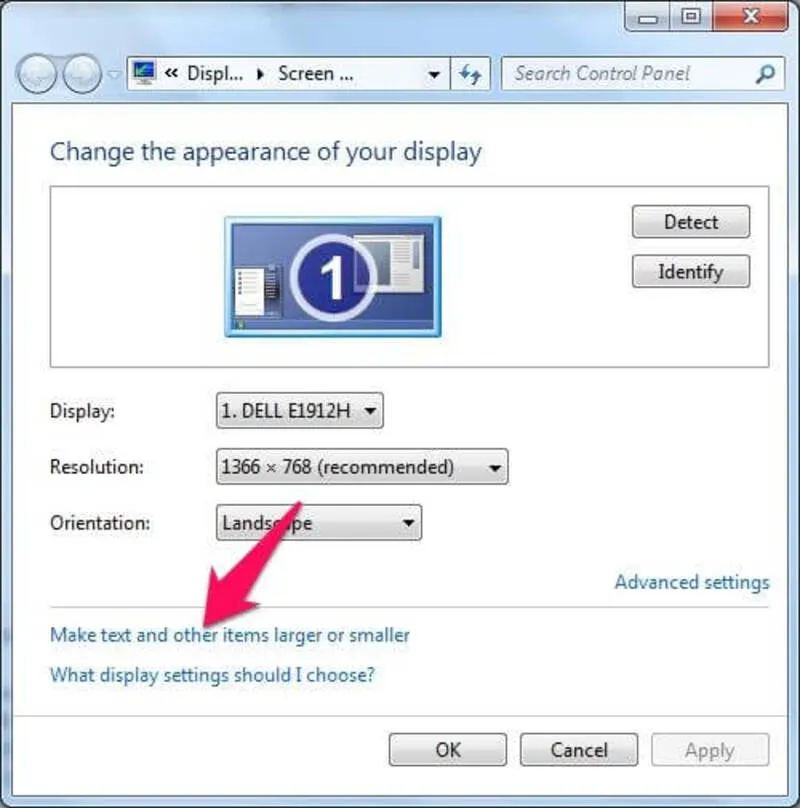
Task: Open the Display dropdown showing DELL E1912H
Action: tap(299, 410)
